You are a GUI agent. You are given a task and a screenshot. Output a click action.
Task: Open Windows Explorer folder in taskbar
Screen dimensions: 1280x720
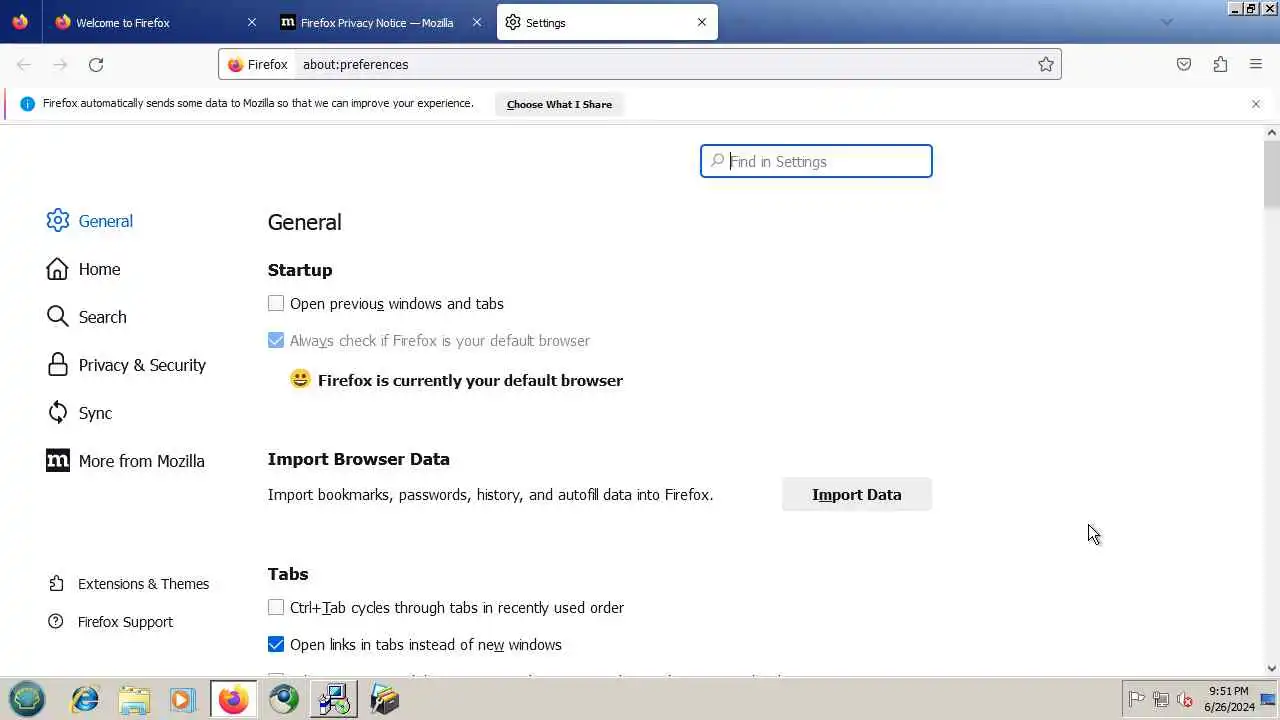coord(133,699)
